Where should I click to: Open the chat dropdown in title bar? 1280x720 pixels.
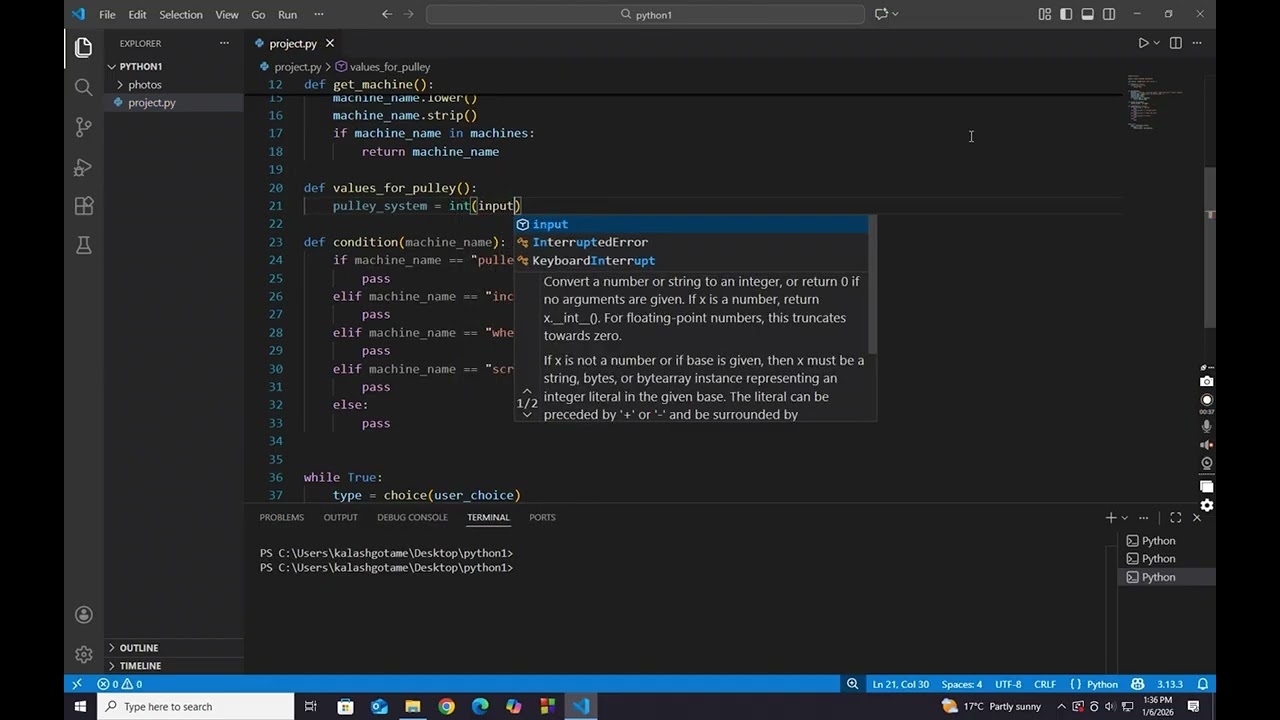click(x=895, y=14)
